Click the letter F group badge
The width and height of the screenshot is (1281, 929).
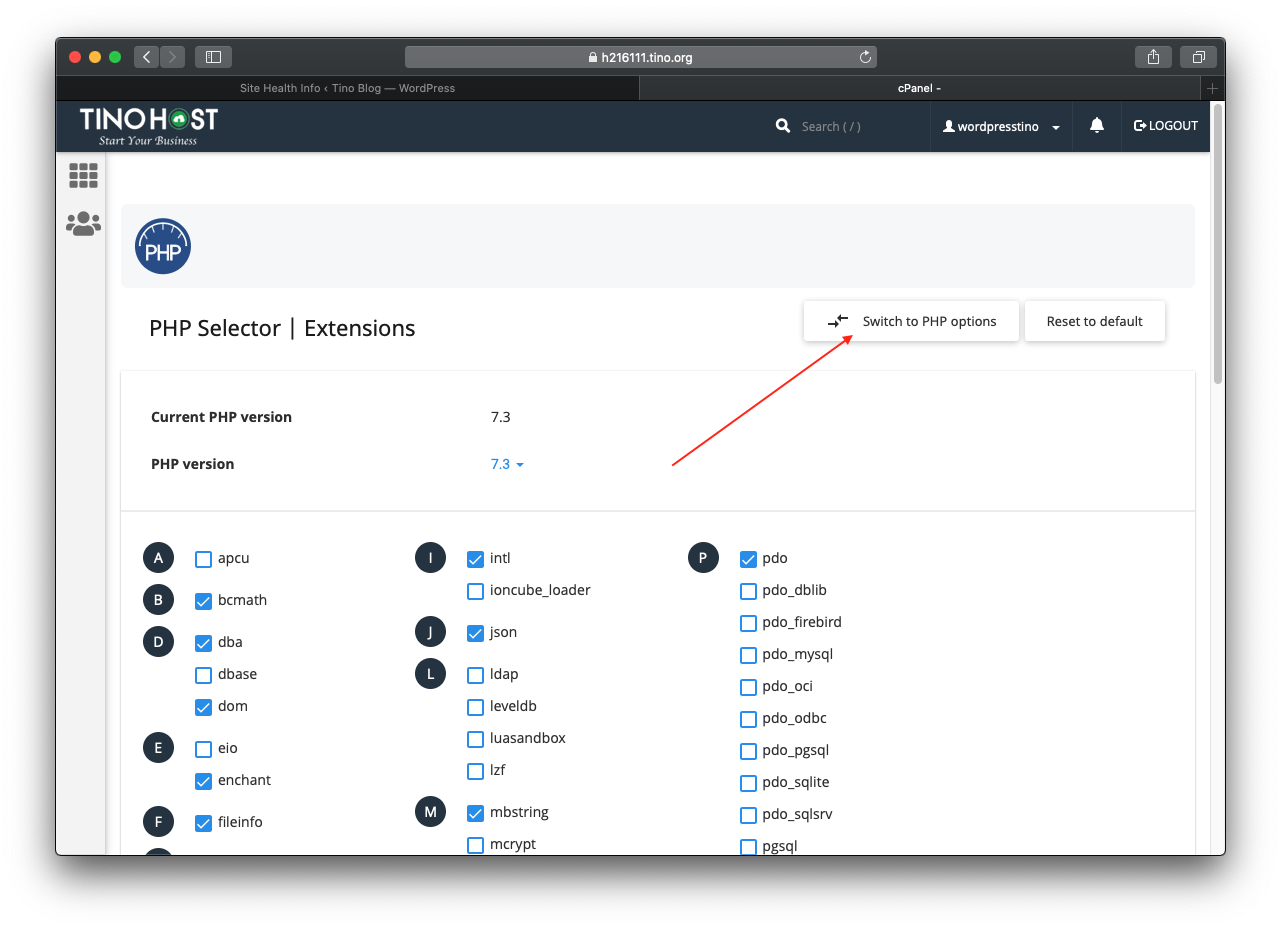[x=158, y=822]
